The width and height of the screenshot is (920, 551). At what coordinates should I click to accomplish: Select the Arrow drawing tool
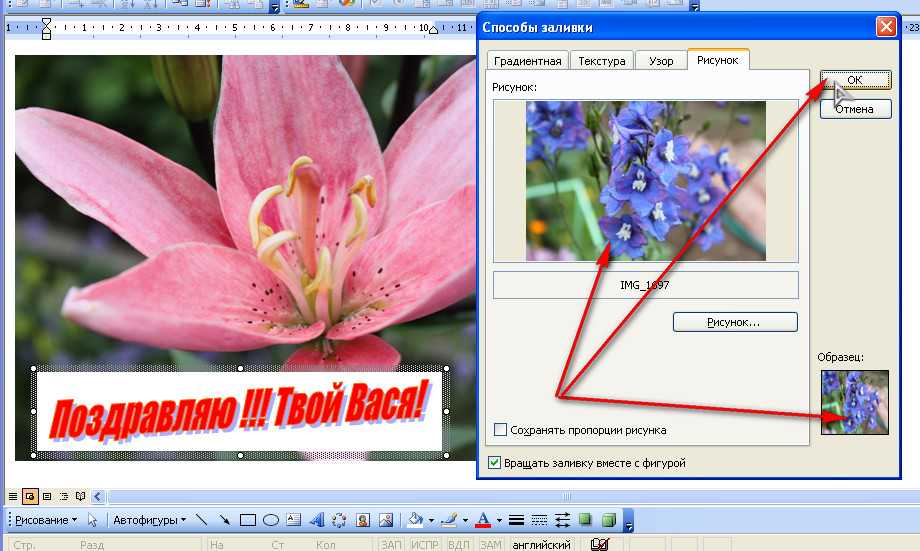coord(224,520)
